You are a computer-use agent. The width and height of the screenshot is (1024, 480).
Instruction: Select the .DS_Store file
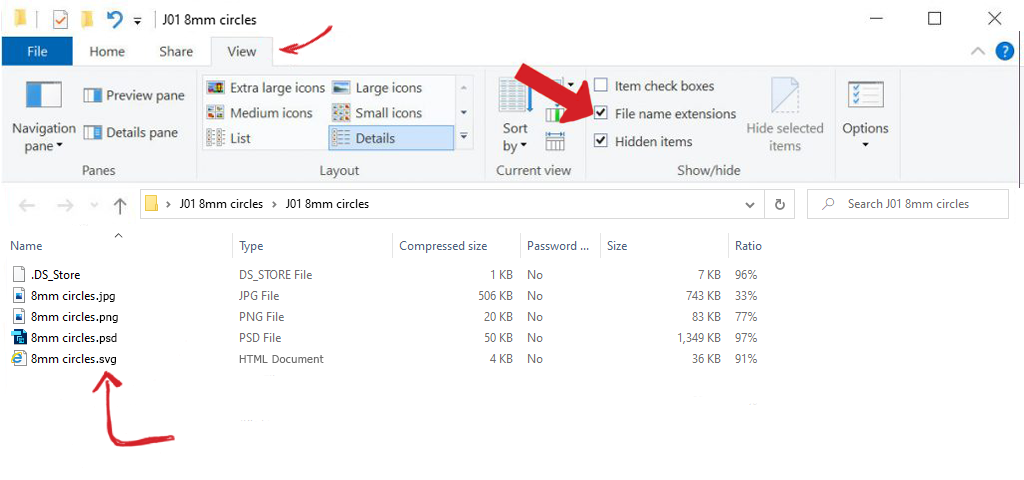[x=56, y=275]
